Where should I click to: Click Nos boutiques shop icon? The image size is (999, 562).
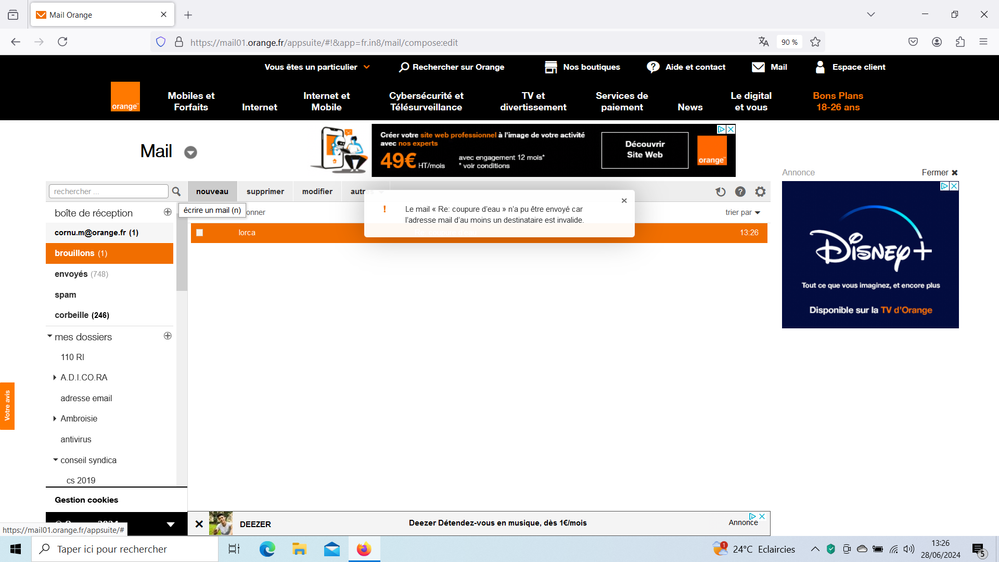pos(551,67)
